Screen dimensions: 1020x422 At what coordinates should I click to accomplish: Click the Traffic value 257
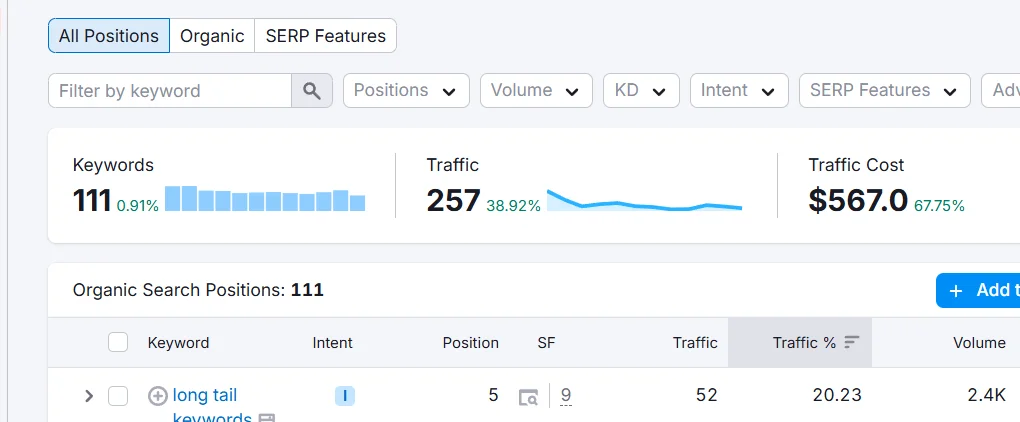[453, 200]
